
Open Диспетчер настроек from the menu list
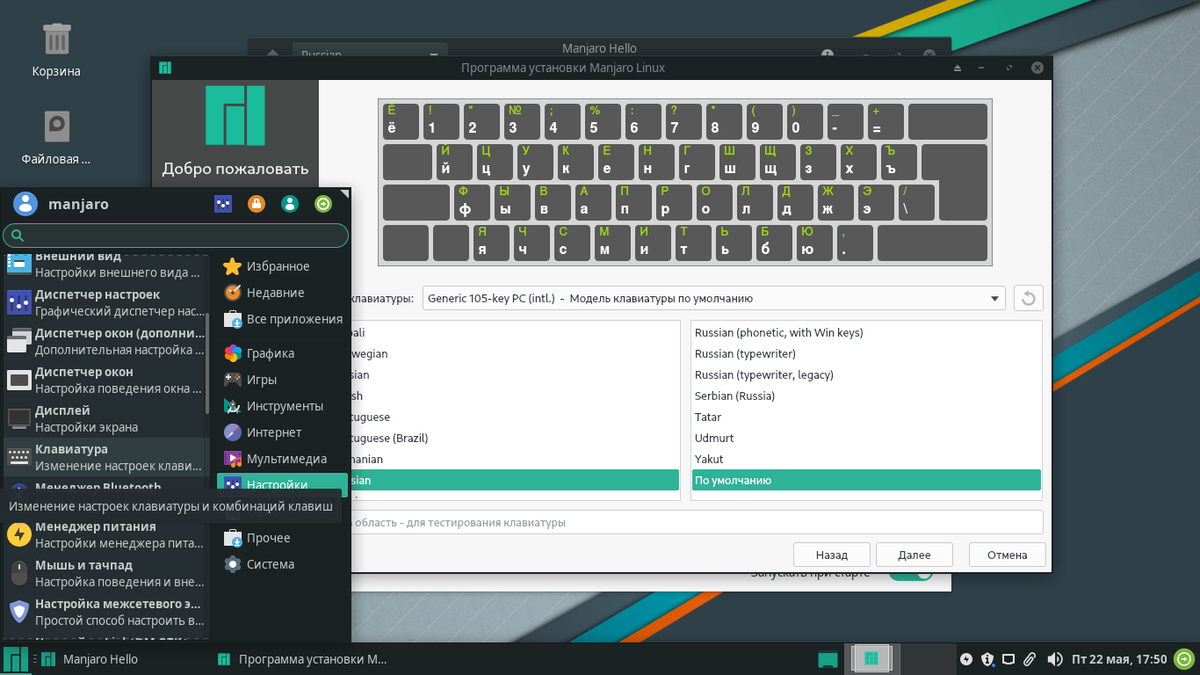point(104,302)
